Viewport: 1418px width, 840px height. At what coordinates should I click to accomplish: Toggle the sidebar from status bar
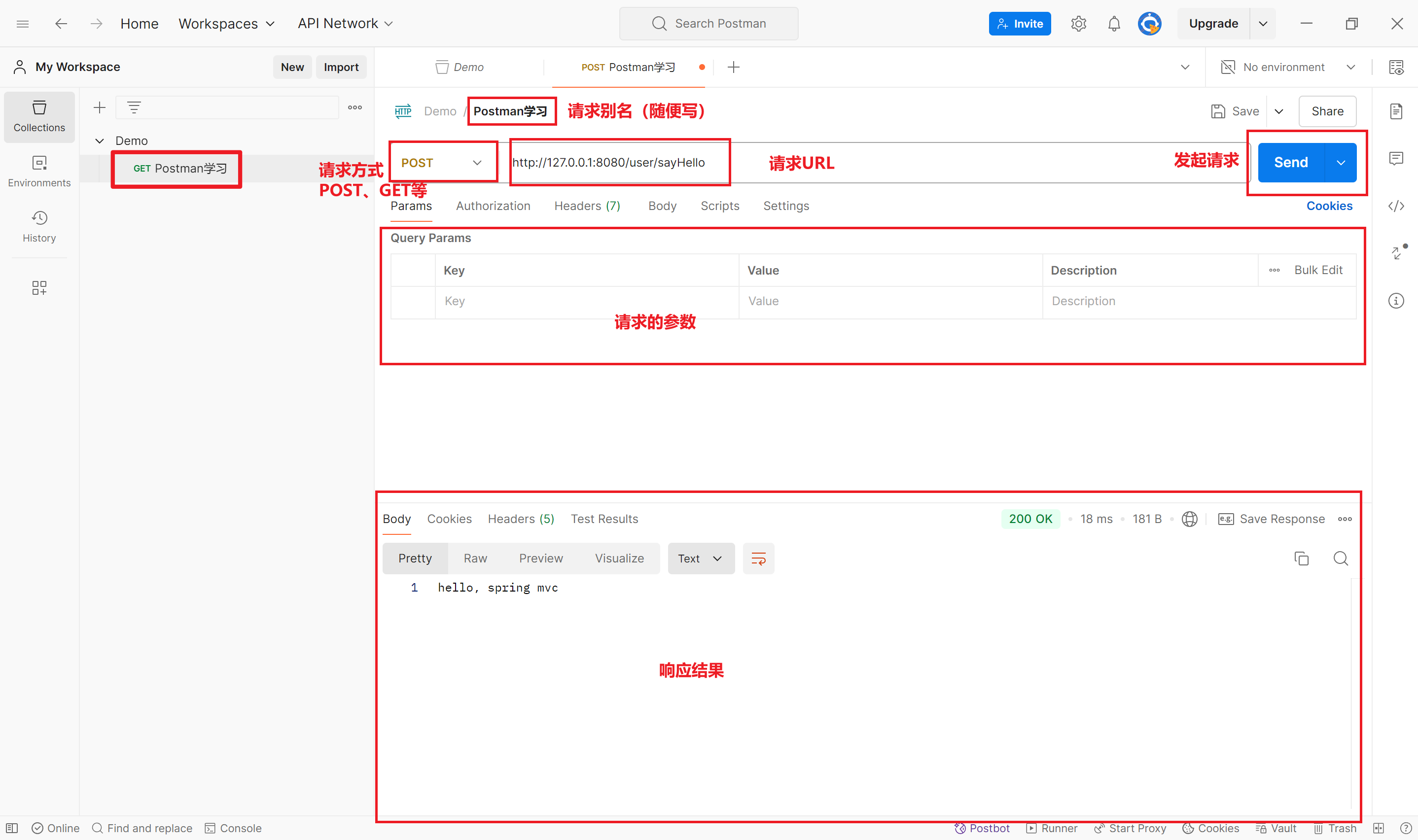pyautogui.click(x=12, y=828)
